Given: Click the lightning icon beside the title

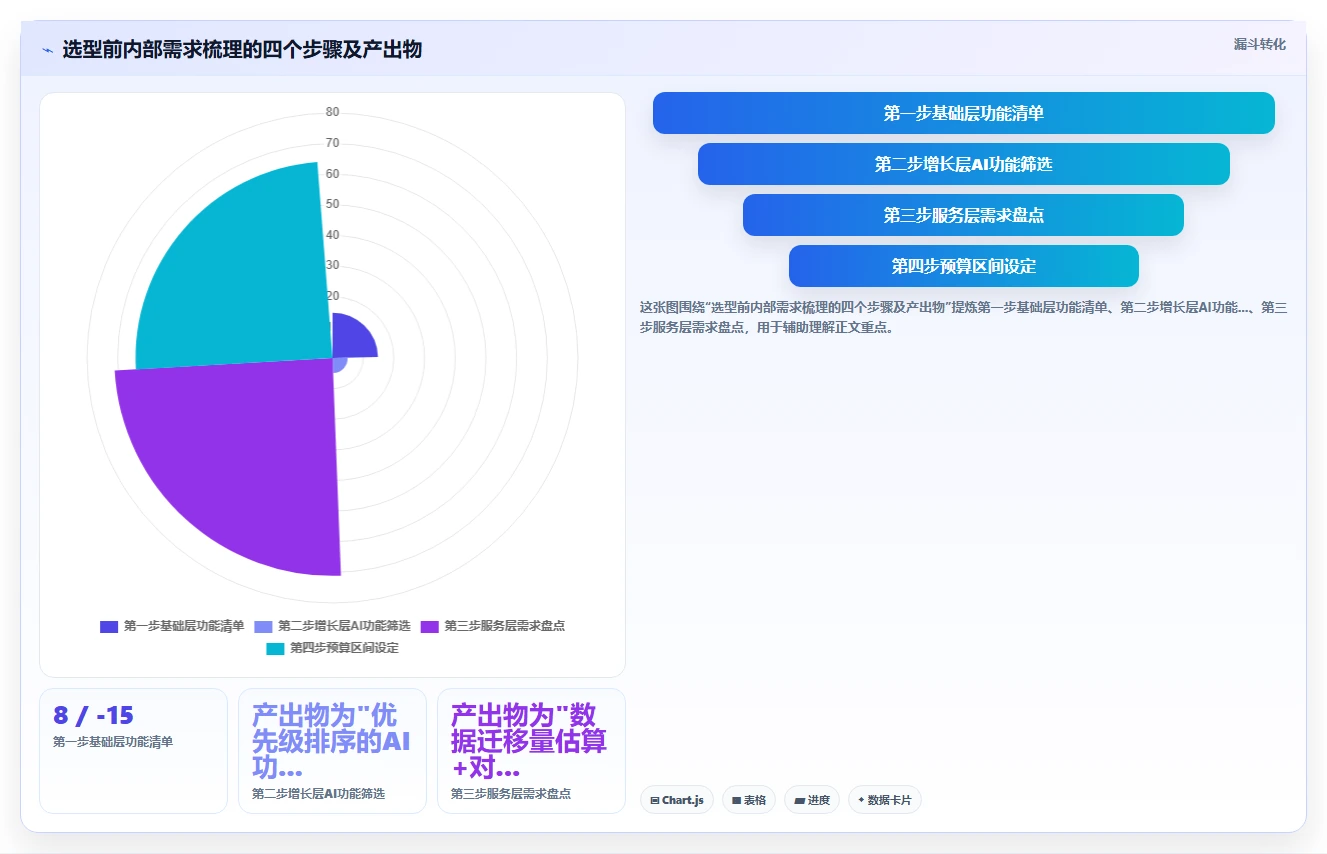Looking at the screenshot, I should click(x=47, y=50).
